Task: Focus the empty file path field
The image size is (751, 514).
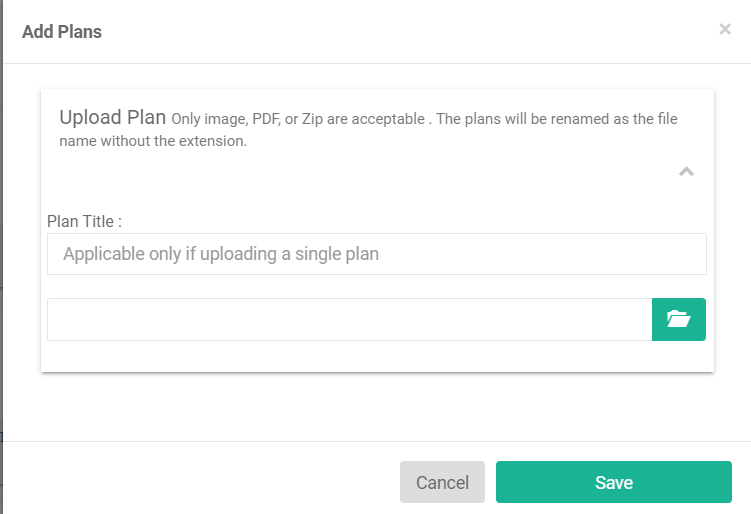Action: point(349,319)
